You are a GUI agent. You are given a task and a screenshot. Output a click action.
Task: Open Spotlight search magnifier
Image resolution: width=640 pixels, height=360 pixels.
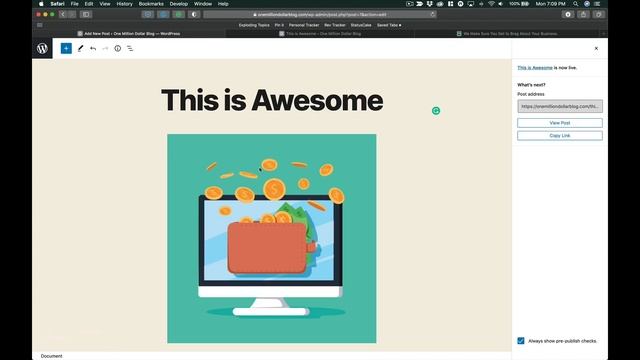tap(576, 4)
